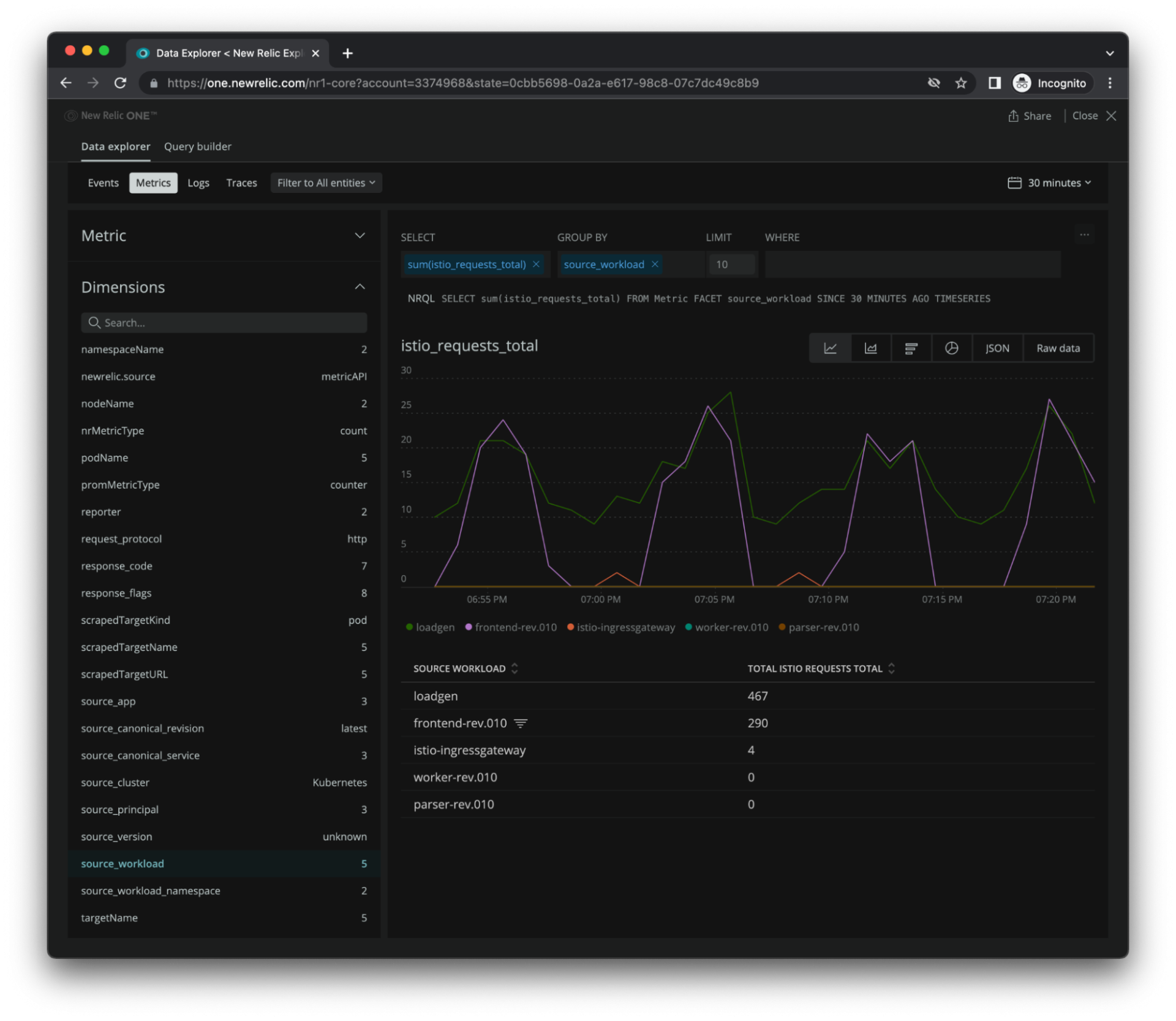Select the line chart visualization icon
Viewport: 1176px width, 1021px height.
[830, 348]
